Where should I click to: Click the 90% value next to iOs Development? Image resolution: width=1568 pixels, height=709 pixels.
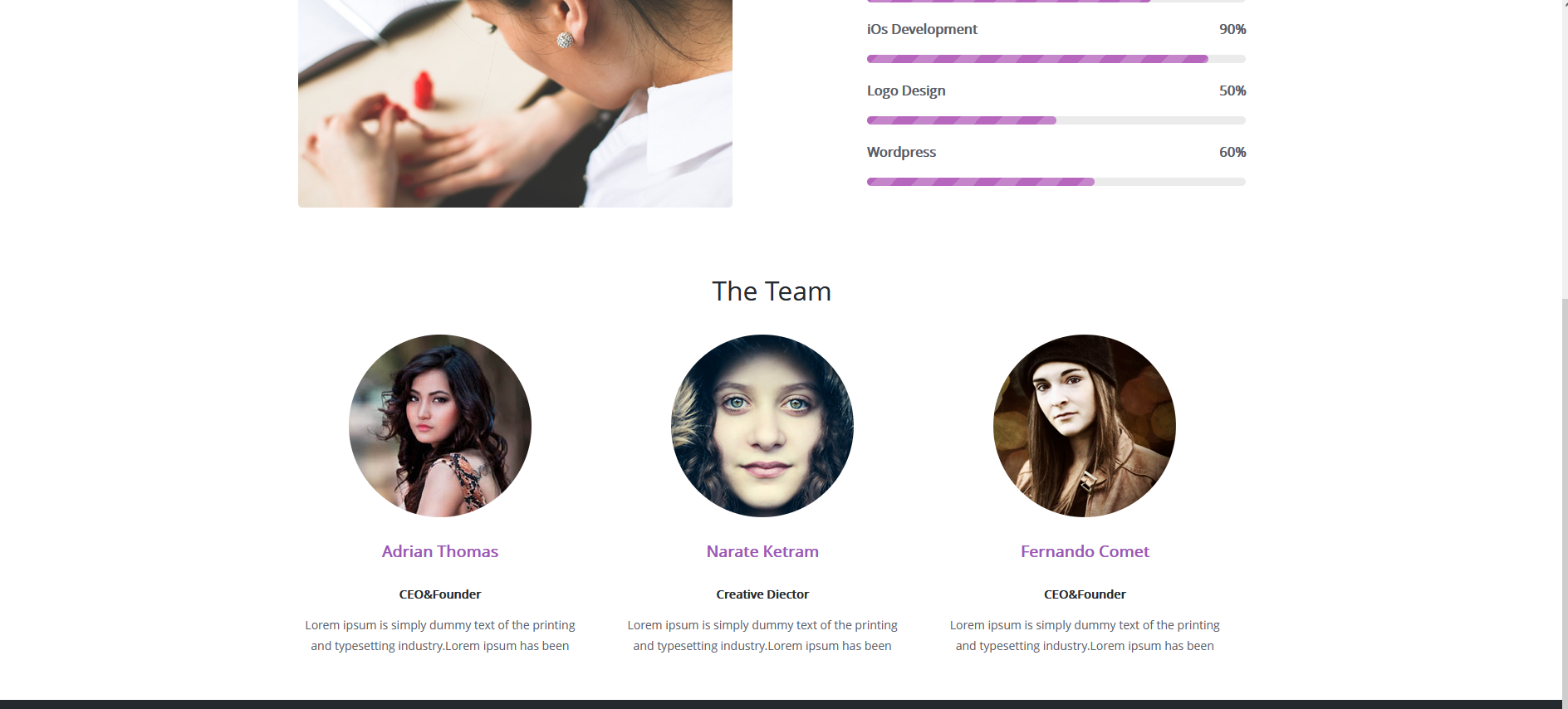(x=1232, y=29)
